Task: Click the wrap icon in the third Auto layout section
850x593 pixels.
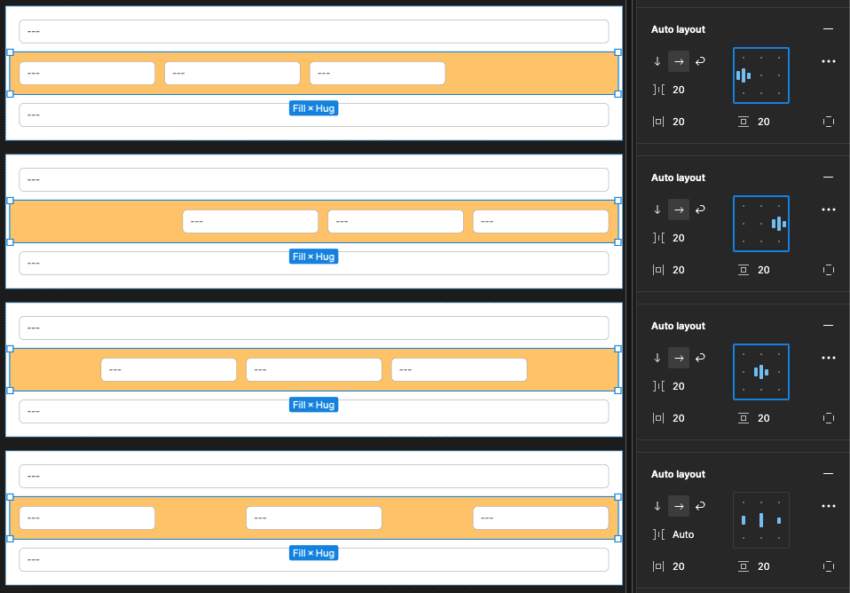Action: (699, 357)
